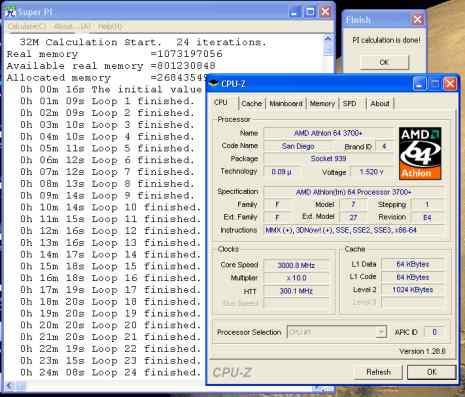The width and height of the screenshot is (465, 397).
Task: Click the HTT value 300.1 MHz
Action: pyautogui.click(x=296, y=291)
